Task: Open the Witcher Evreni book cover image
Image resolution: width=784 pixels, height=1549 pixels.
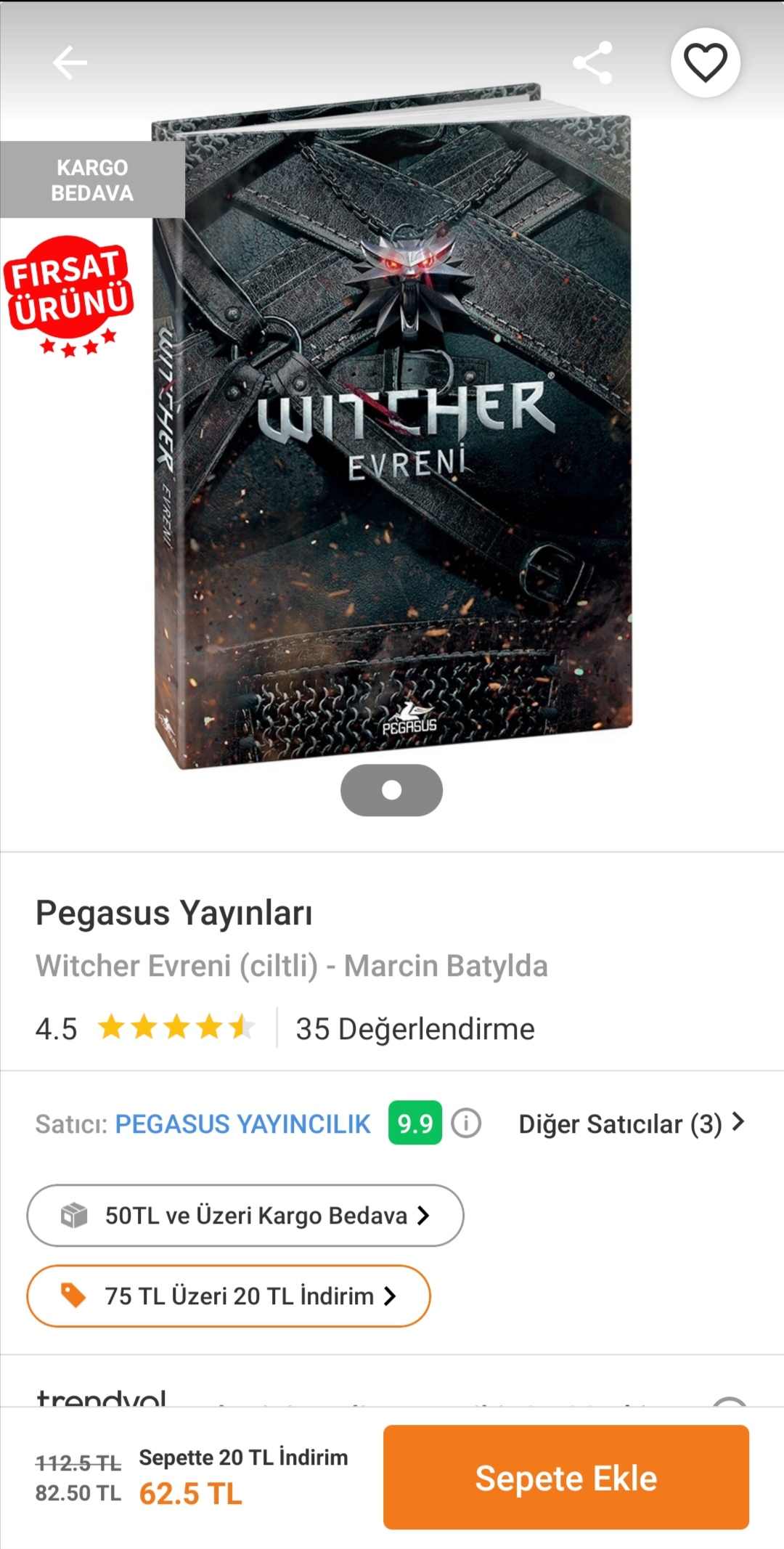Action: 392,426
